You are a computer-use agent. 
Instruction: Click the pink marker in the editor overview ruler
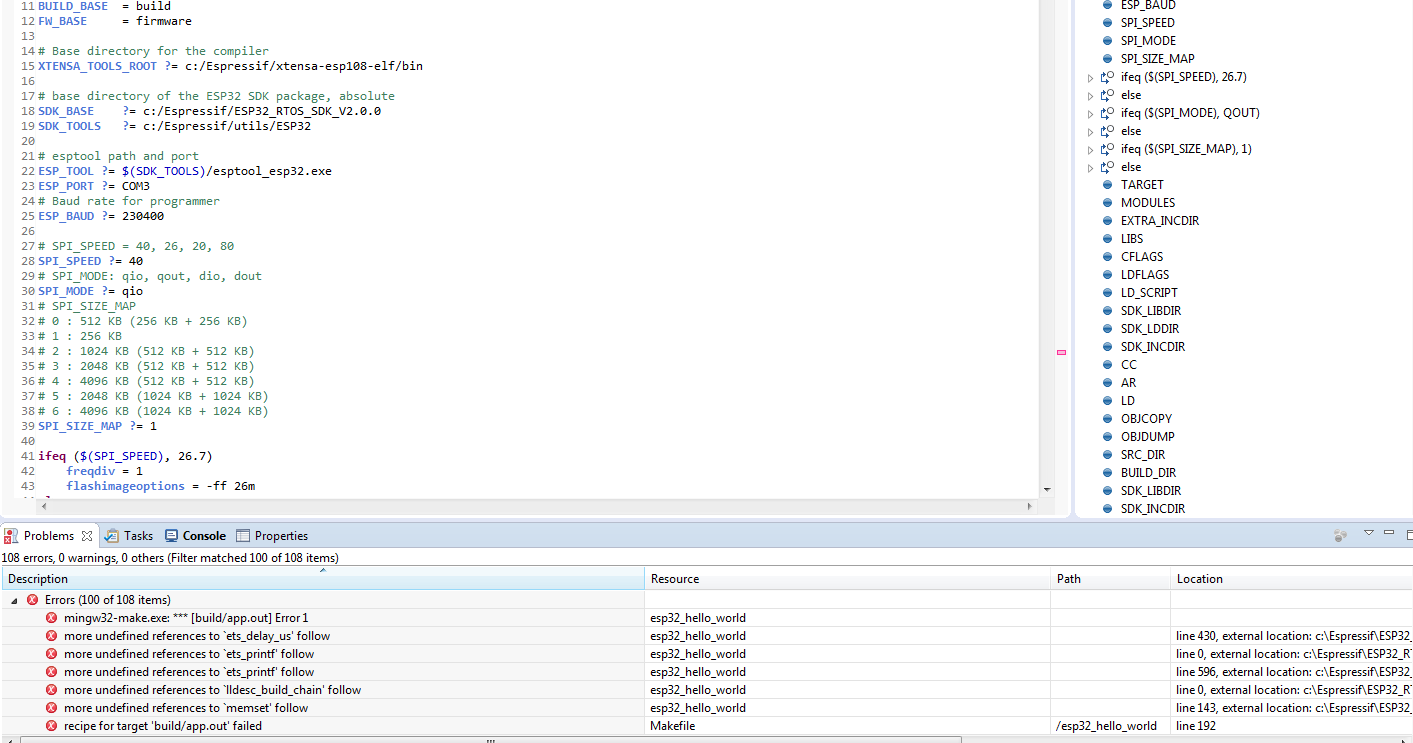click(1061, 352)
